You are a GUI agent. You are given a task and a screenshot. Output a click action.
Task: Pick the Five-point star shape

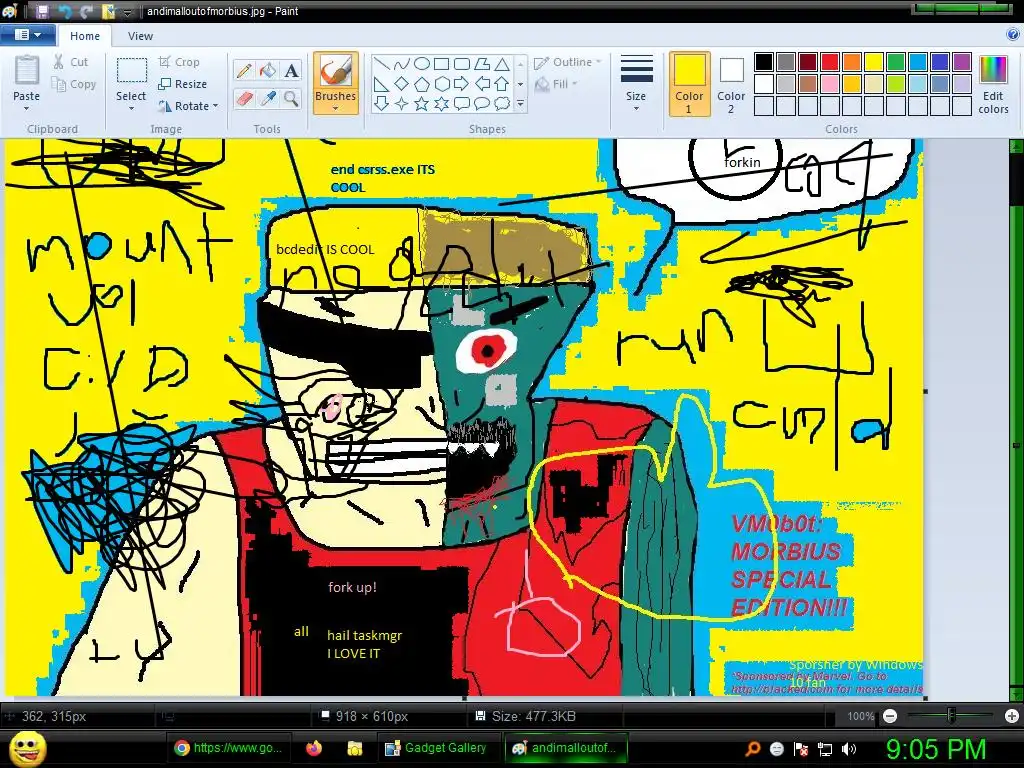[422, 103]
